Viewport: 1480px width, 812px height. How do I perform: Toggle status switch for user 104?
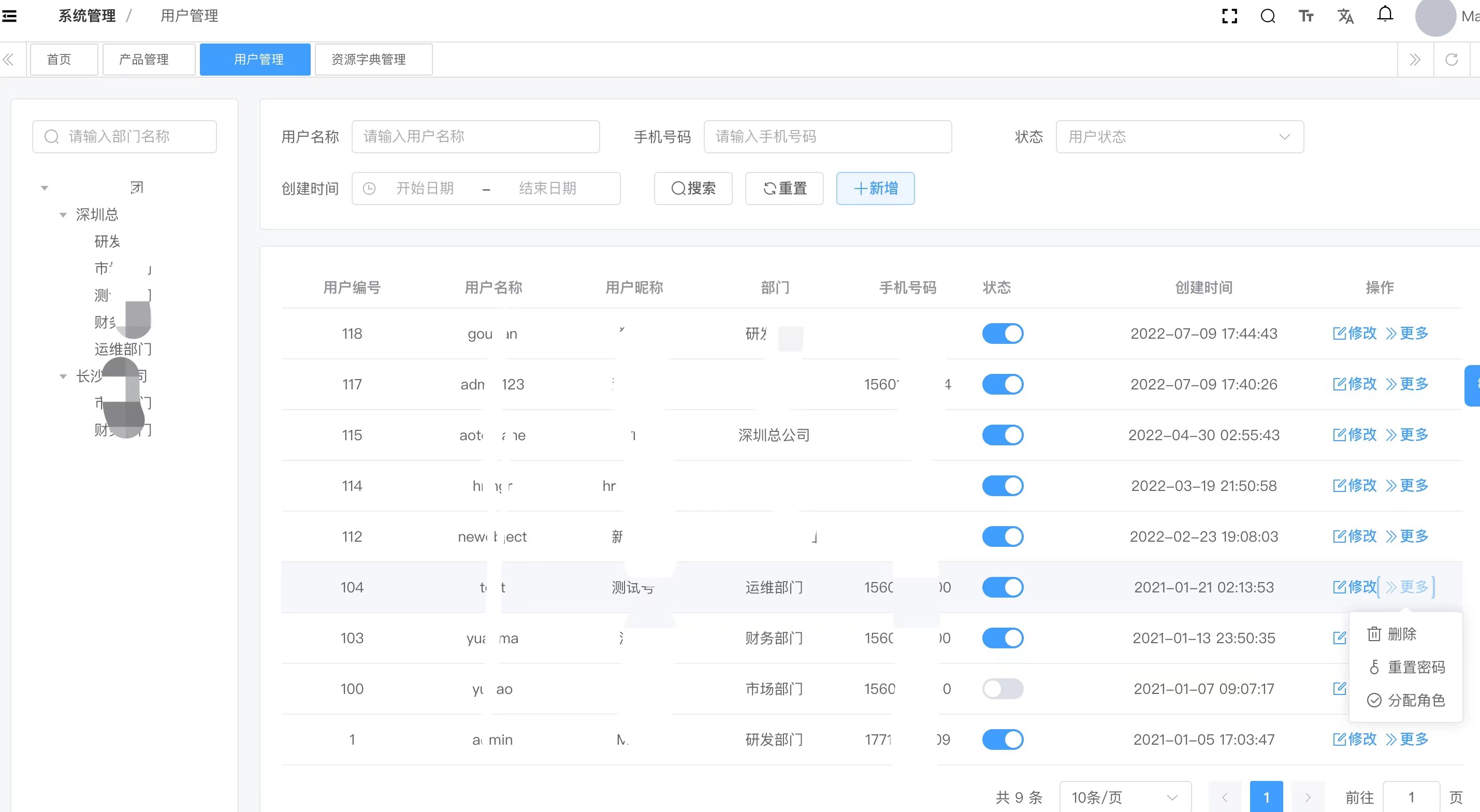(1003, 587)
